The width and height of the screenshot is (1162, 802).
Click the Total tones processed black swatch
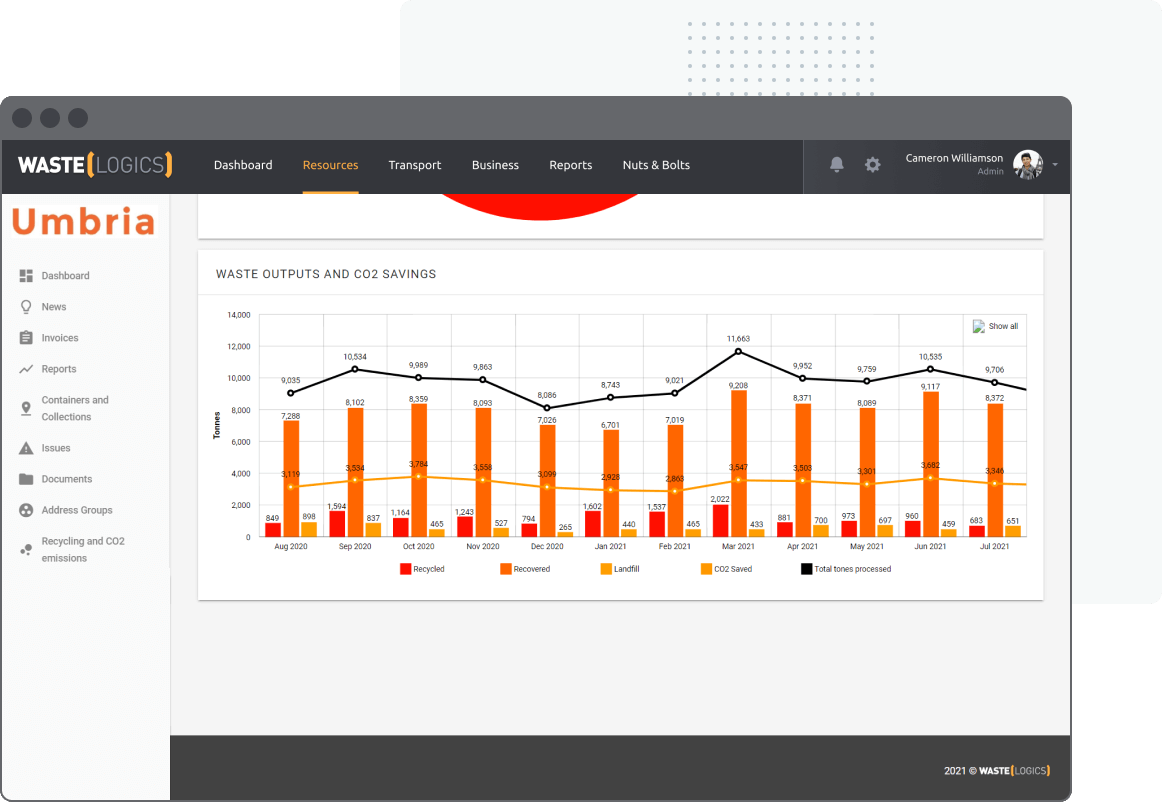(806, 569)
